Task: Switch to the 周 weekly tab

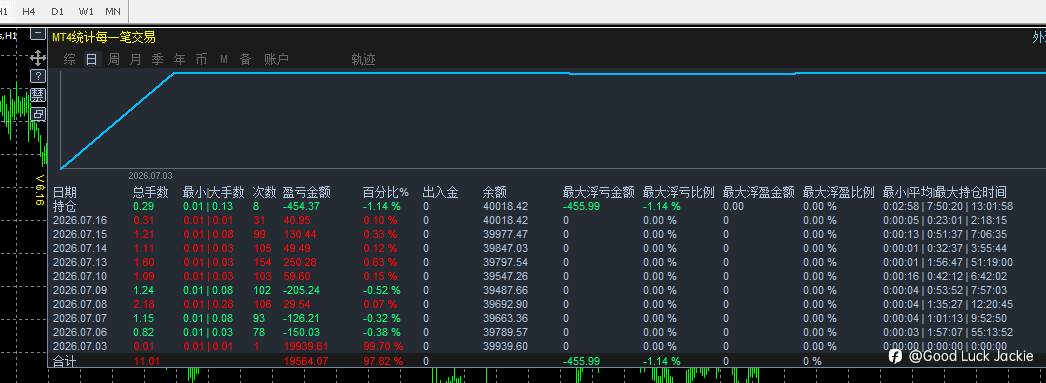Action: coord(113,59)
